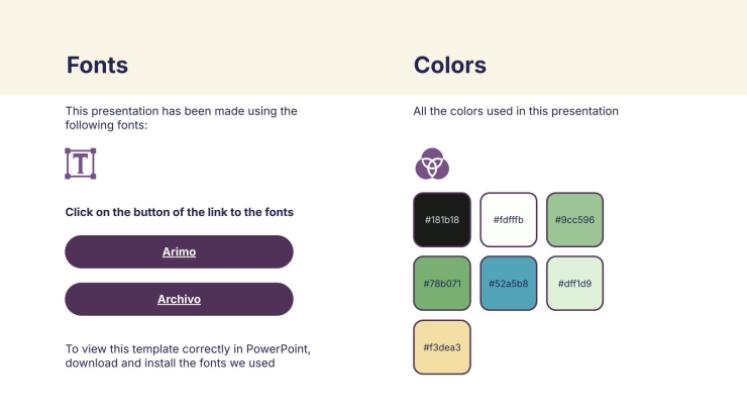Select the white #fdfffb color swatch
Viewport: 747px width, 420px height.
click(508, 219)
